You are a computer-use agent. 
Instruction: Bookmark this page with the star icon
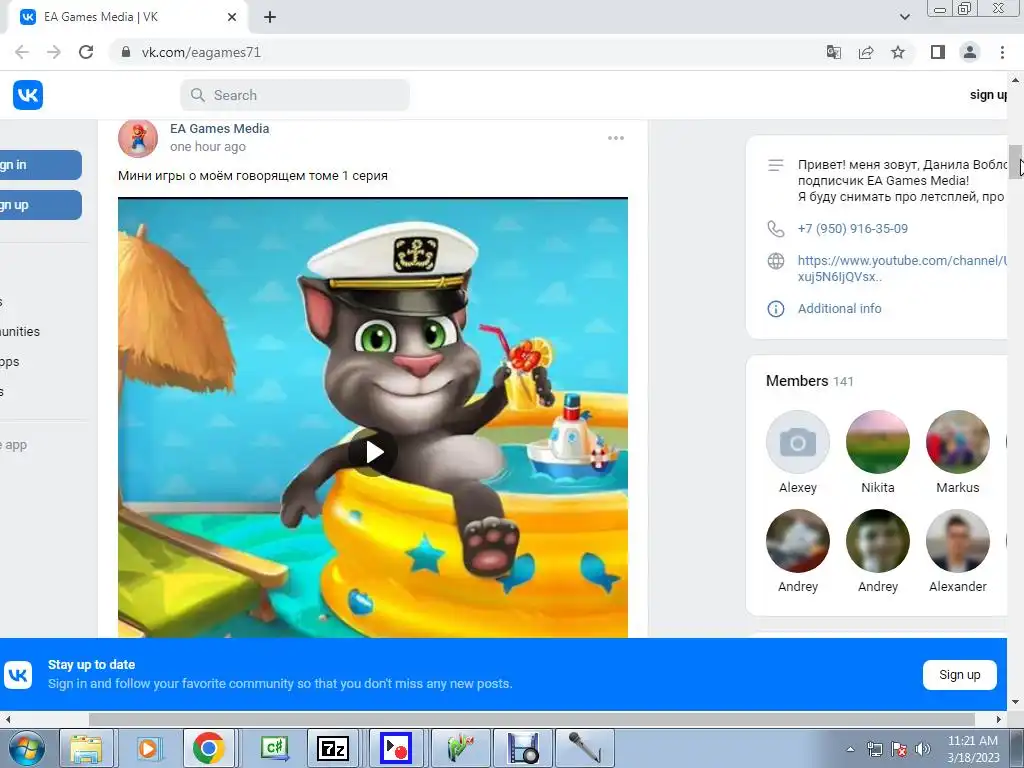898,52
